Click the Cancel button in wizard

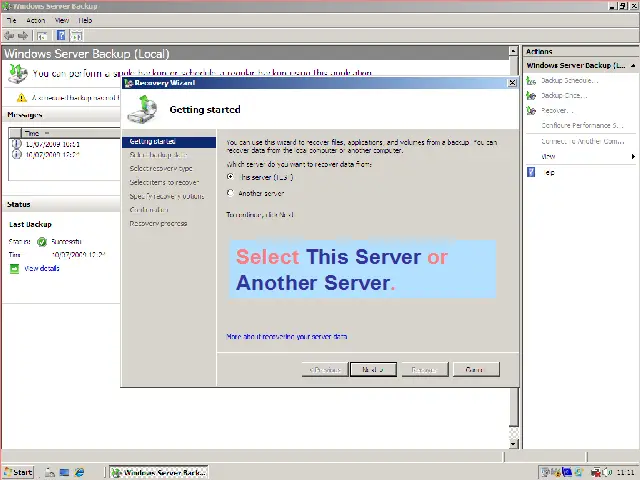pos(476,369)
